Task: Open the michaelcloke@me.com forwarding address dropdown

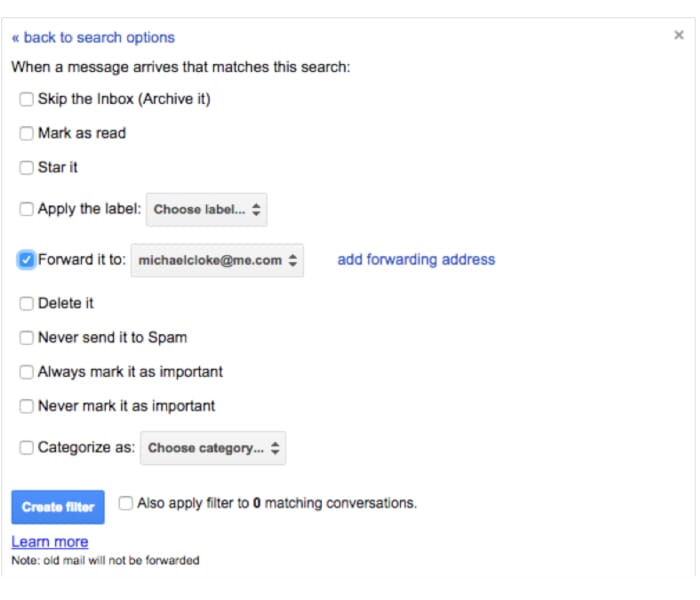Action: click(x=217, y=260)
